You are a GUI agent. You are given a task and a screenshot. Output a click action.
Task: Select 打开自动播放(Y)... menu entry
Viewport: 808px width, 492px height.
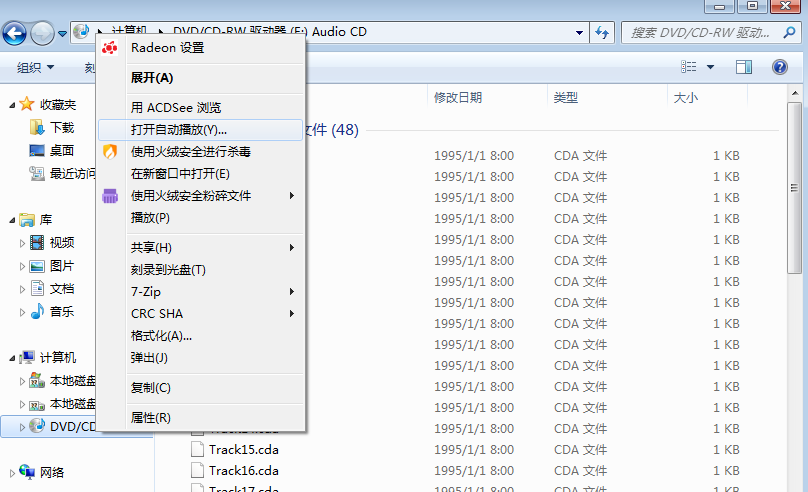(179, 130)
